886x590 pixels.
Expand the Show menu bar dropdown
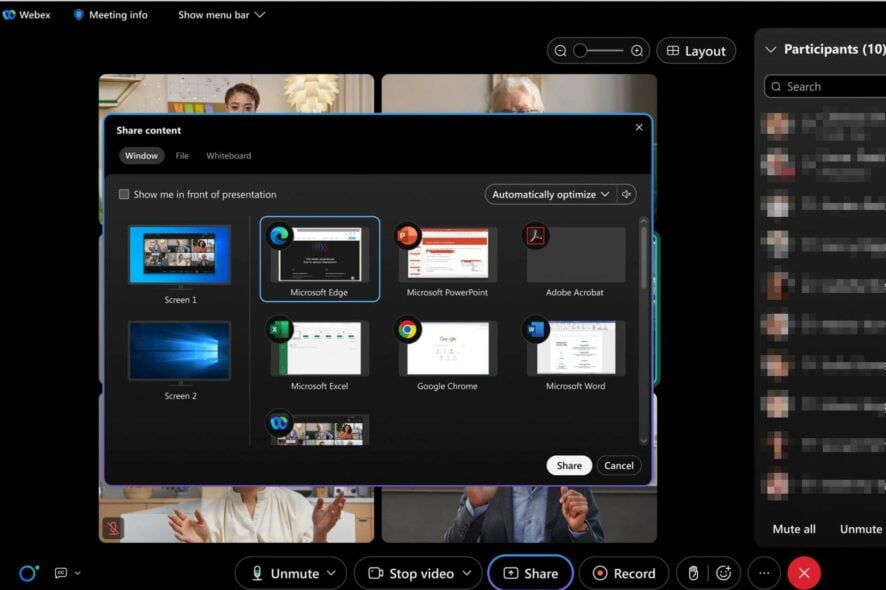pyautogui.click(x=221, y=15)
